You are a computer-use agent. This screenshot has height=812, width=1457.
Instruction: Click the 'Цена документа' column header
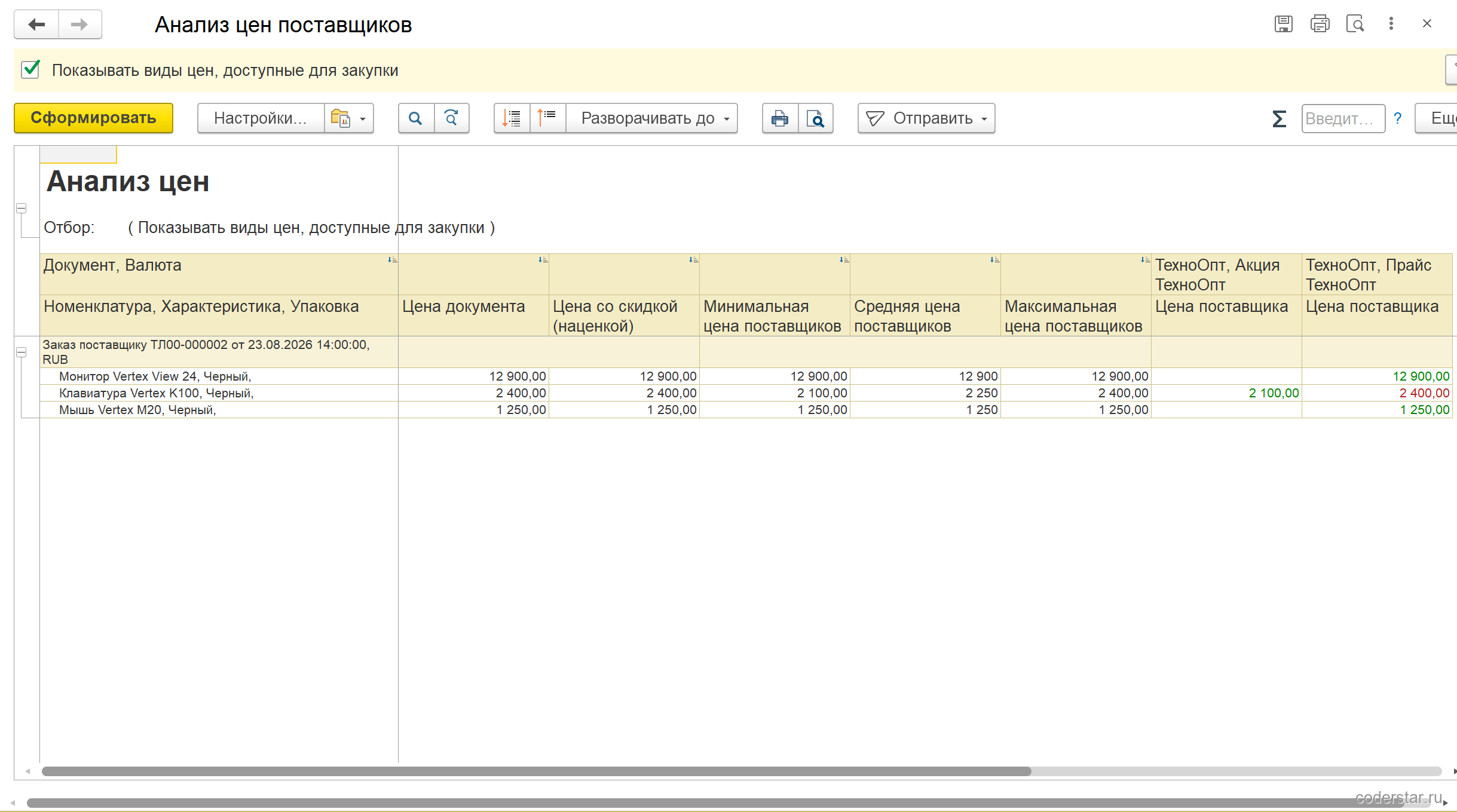473,315
